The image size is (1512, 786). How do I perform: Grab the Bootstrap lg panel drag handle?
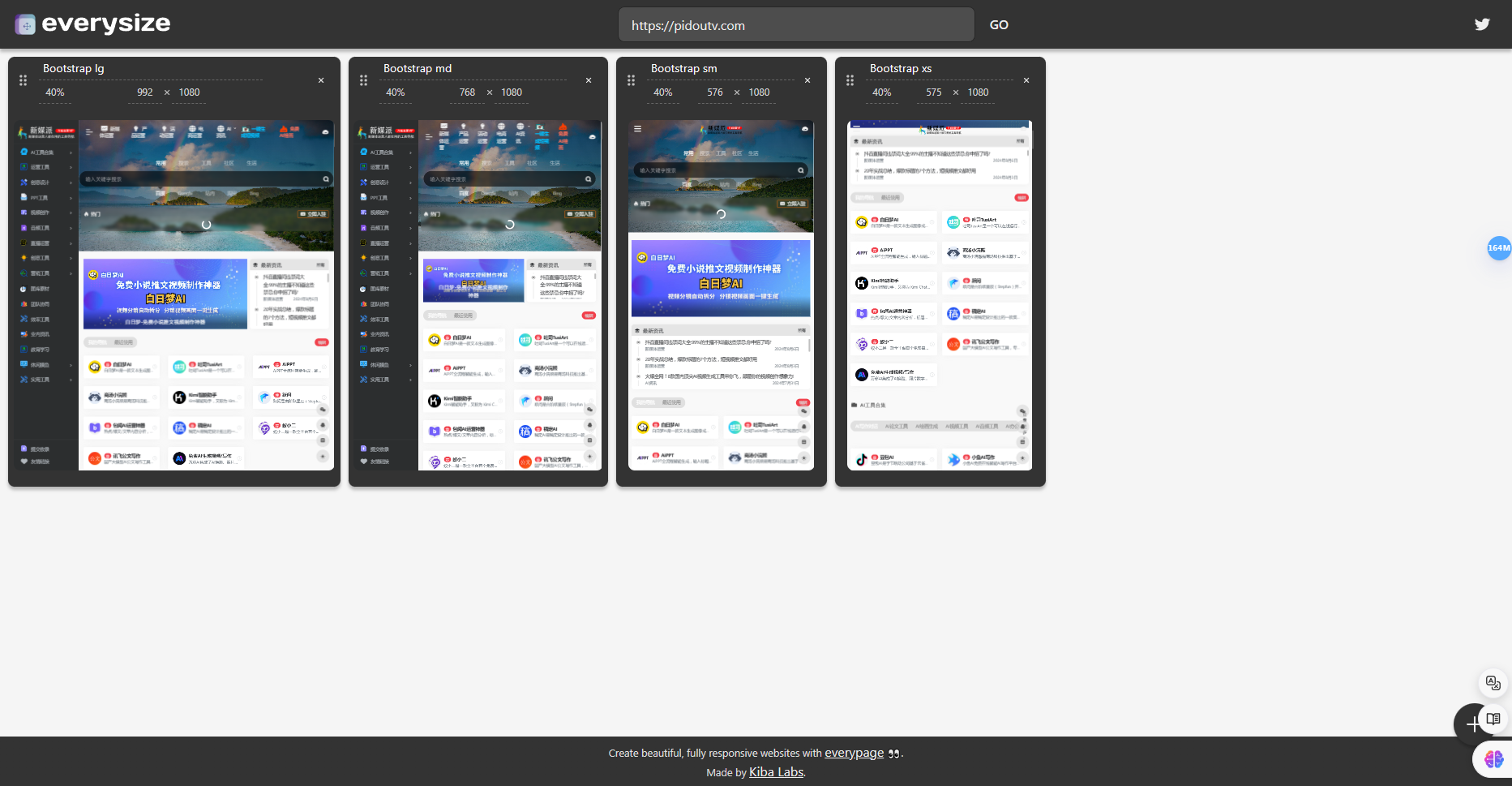pos(24,80)
